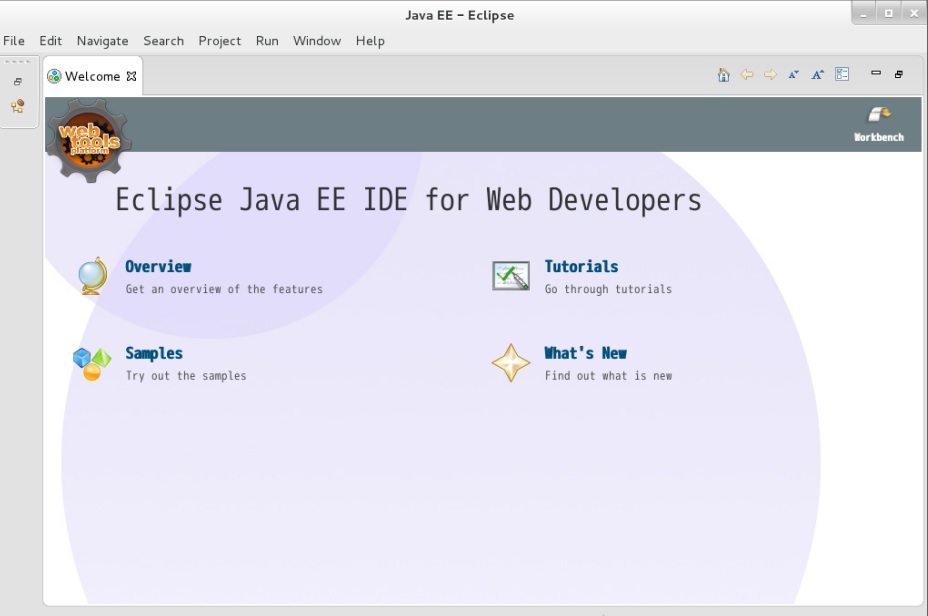Image resolution: width=928 pixels, height=616 pixels.
Task: Open the Window menu
Action: [x=316, y=41]
